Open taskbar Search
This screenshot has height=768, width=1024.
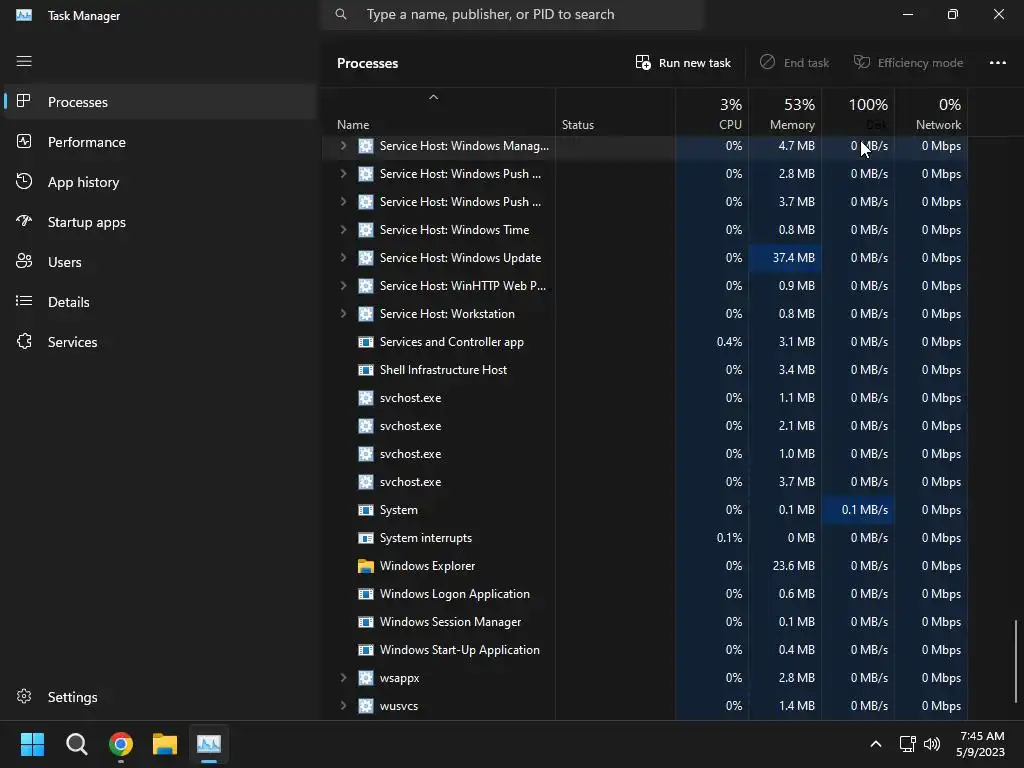coord(76,744)
